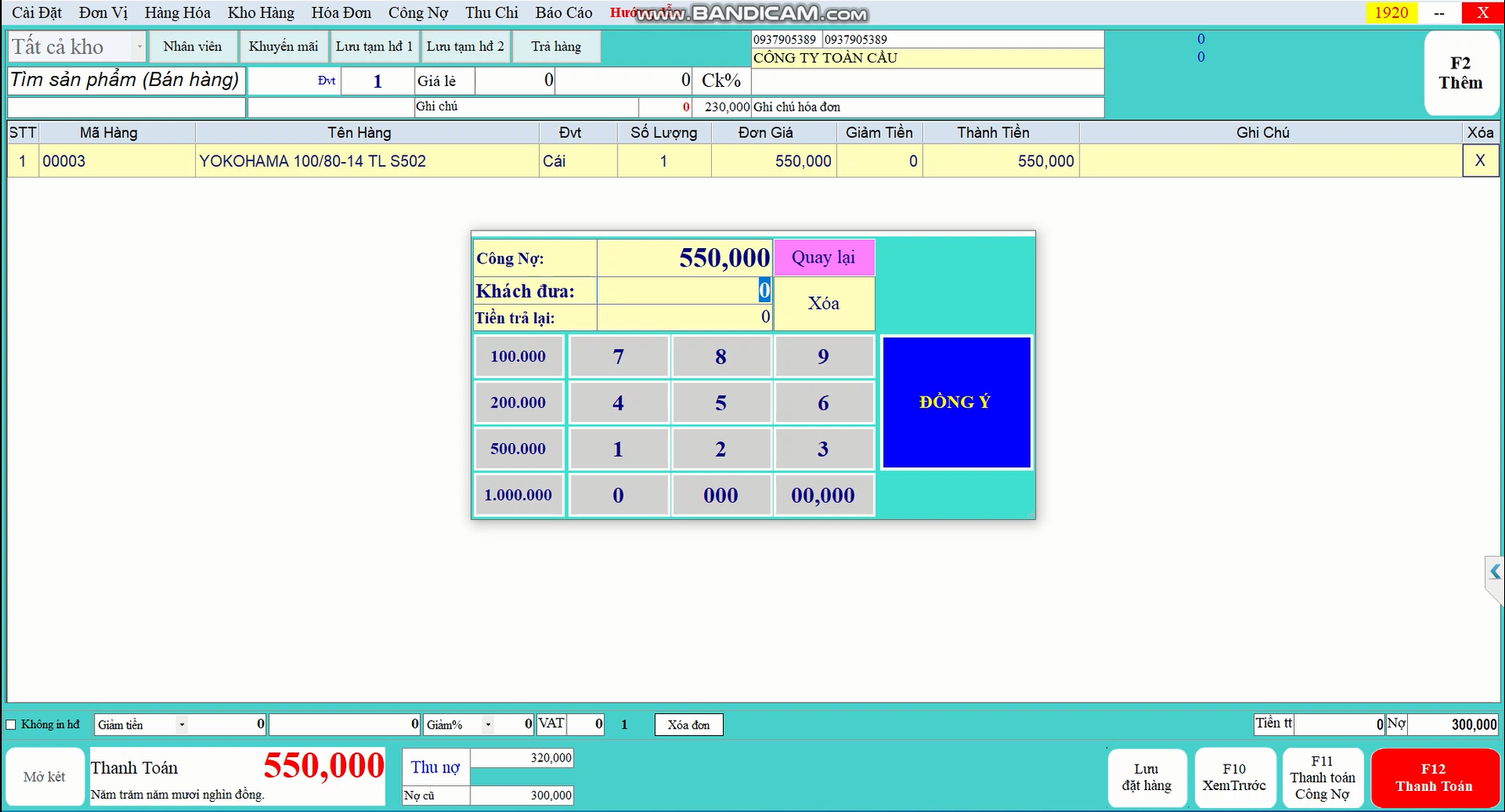Viewport: 1505px width, 812px height.
Task: Open the Tất cả kho warehouse dropdown
Action: pos(139,46)
